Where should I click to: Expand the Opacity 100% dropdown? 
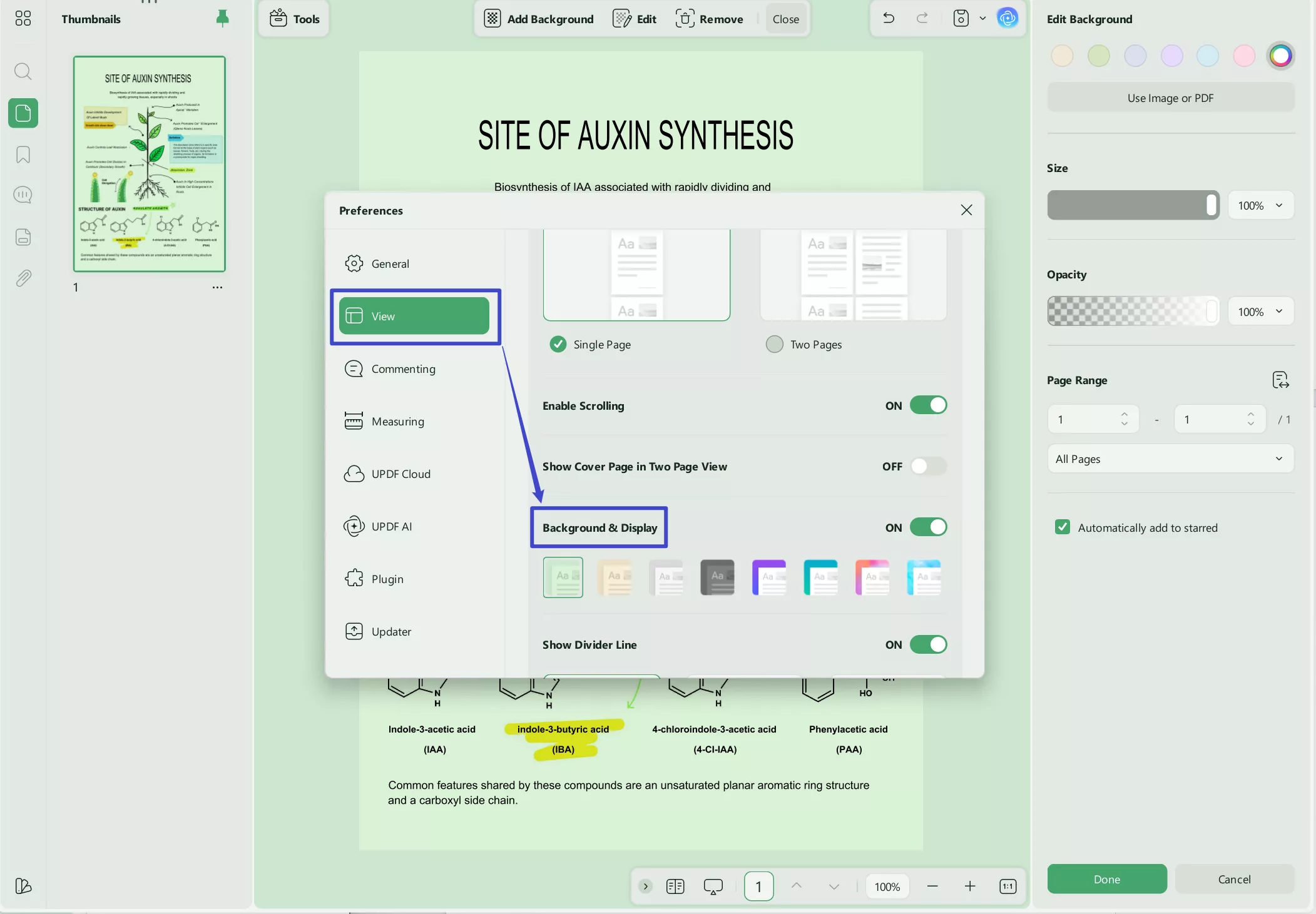tap(1260, 312)
